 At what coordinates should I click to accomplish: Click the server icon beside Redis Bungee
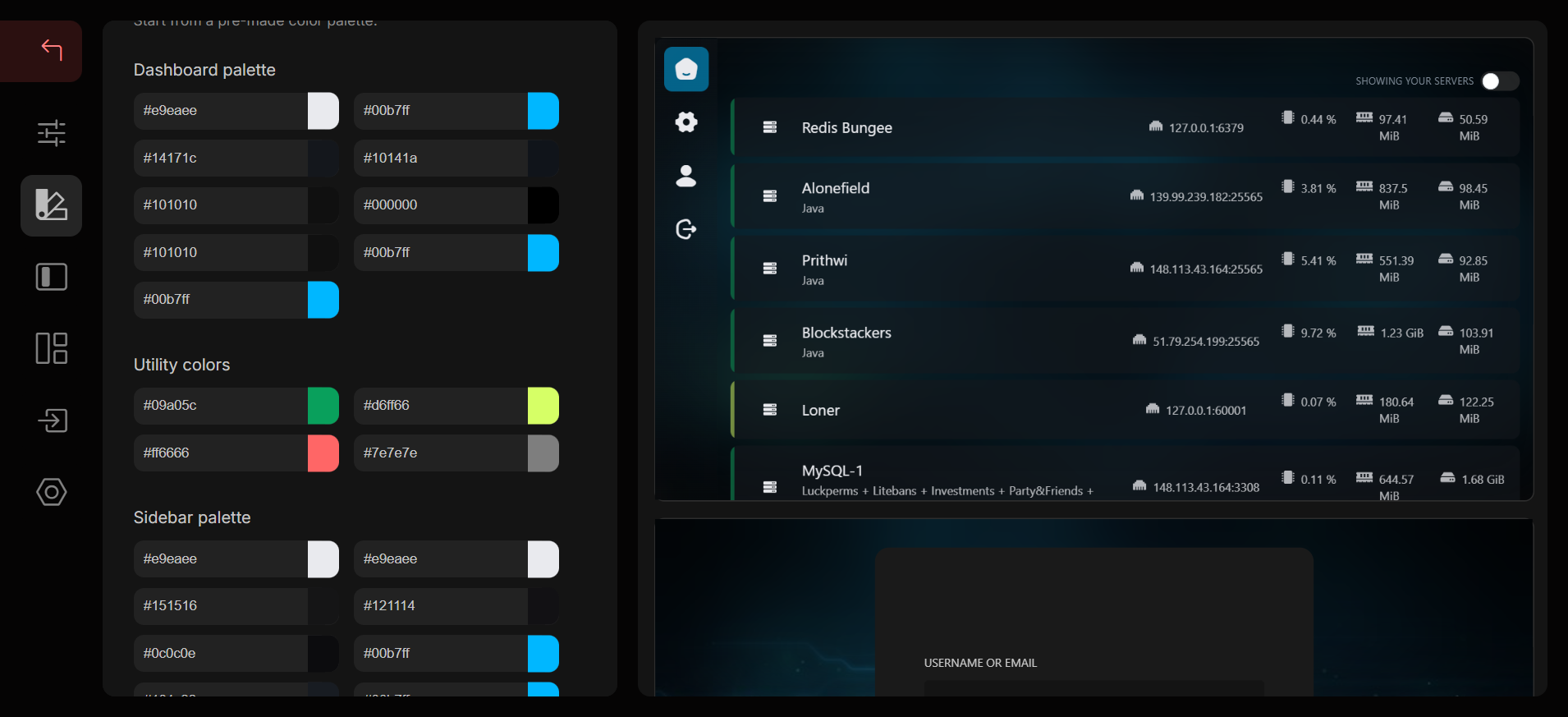point(770,127)
